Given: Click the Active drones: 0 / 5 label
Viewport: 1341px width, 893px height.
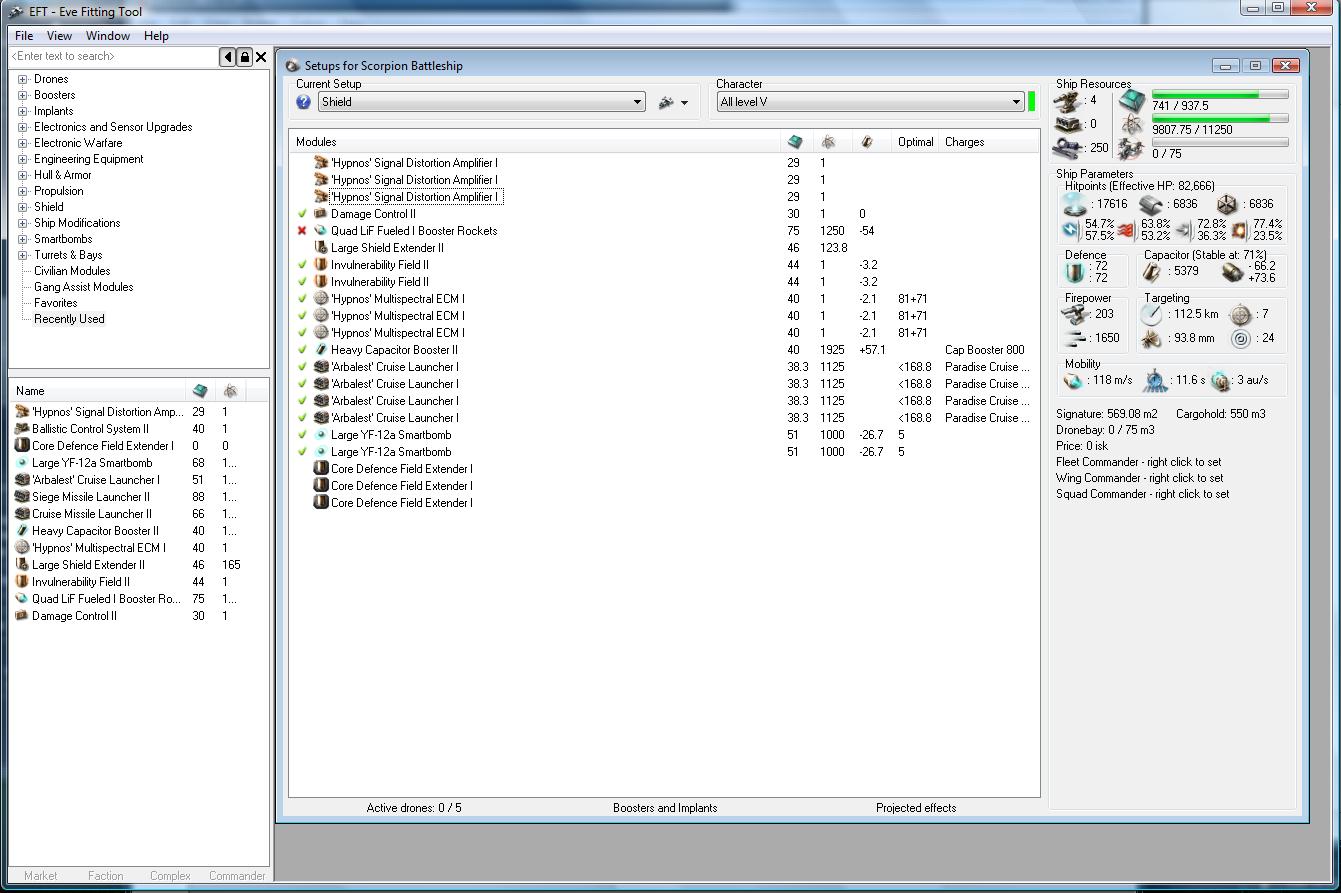Looking at the screenshot, I should (414, 808).
